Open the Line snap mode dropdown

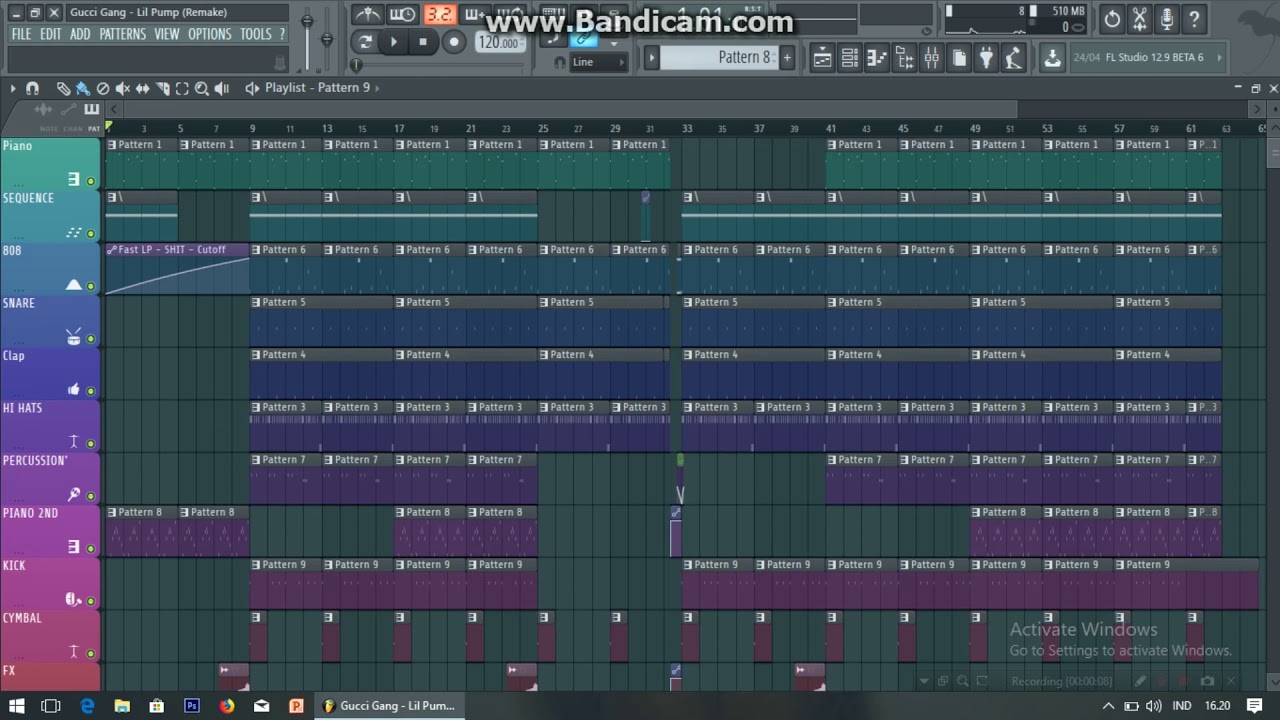click(x=598, y=62)
